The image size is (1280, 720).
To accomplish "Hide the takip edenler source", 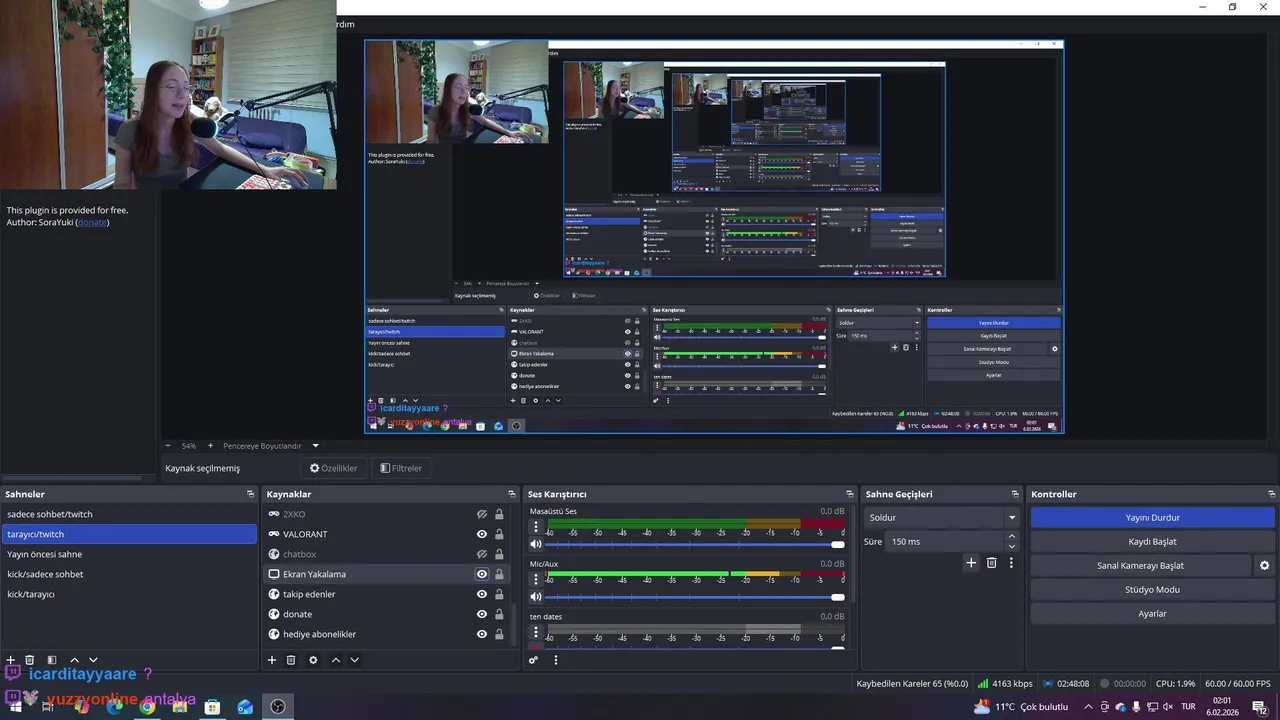I will point(482,594).
